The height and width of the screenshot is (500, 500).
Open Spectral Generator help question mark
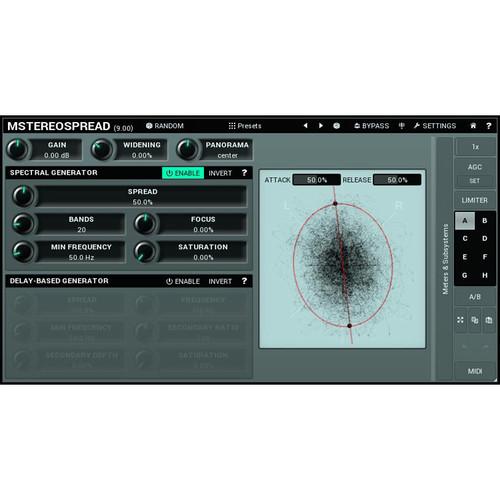point(244,173)
